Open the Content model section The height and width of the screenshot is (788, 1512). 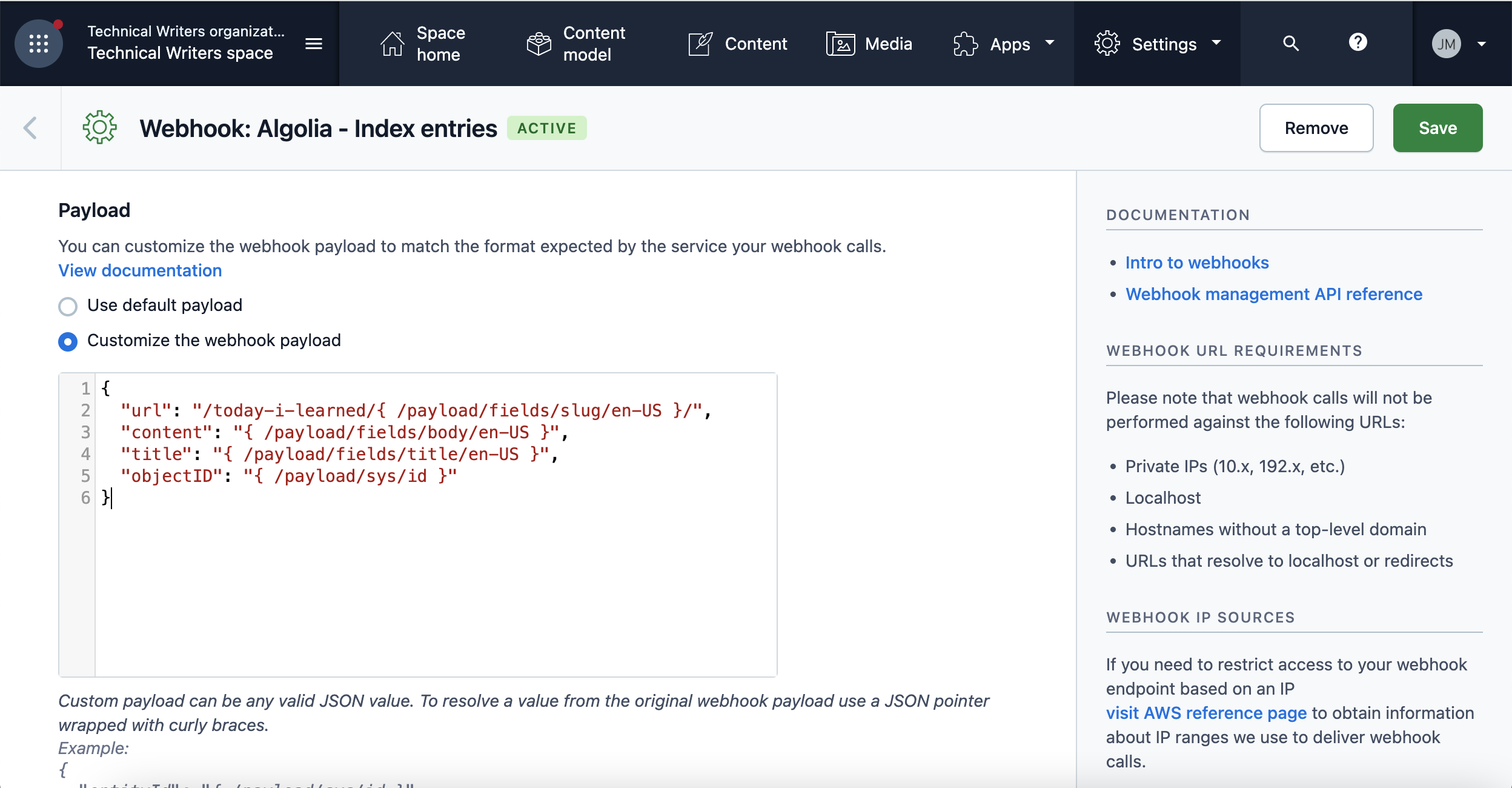point(574,43)
